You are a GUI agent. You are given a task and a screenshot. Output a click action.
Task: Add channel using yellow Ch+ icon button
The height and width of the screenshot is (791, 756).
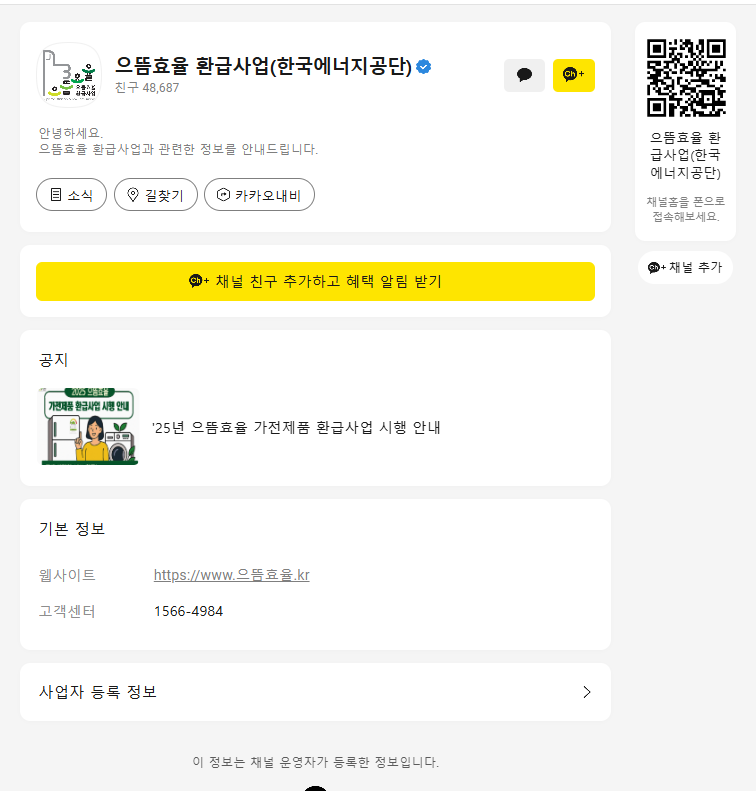(573, 75)
